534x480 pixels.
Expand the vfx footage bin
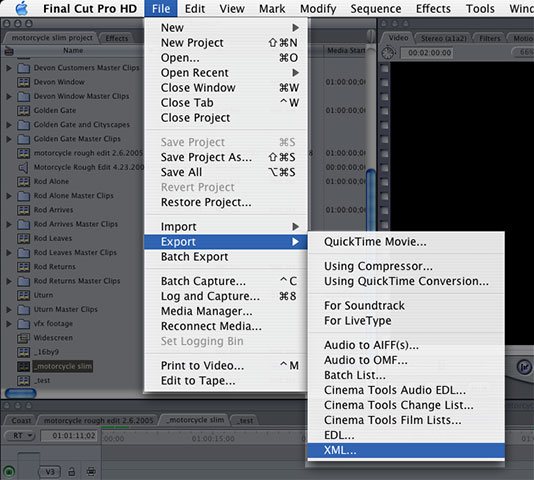(9, 324)
